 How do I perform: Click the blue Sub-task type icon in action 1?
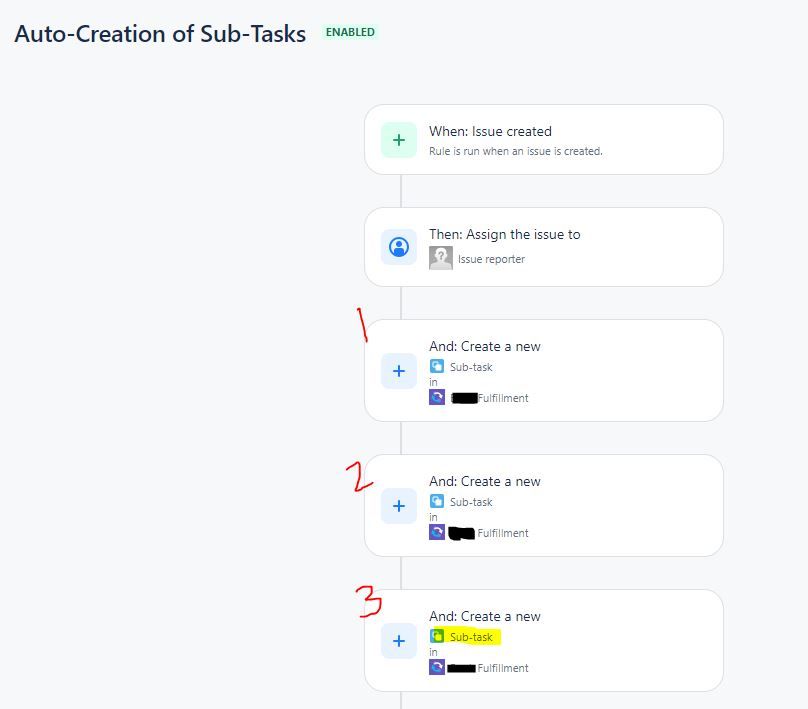pos(439,367)
